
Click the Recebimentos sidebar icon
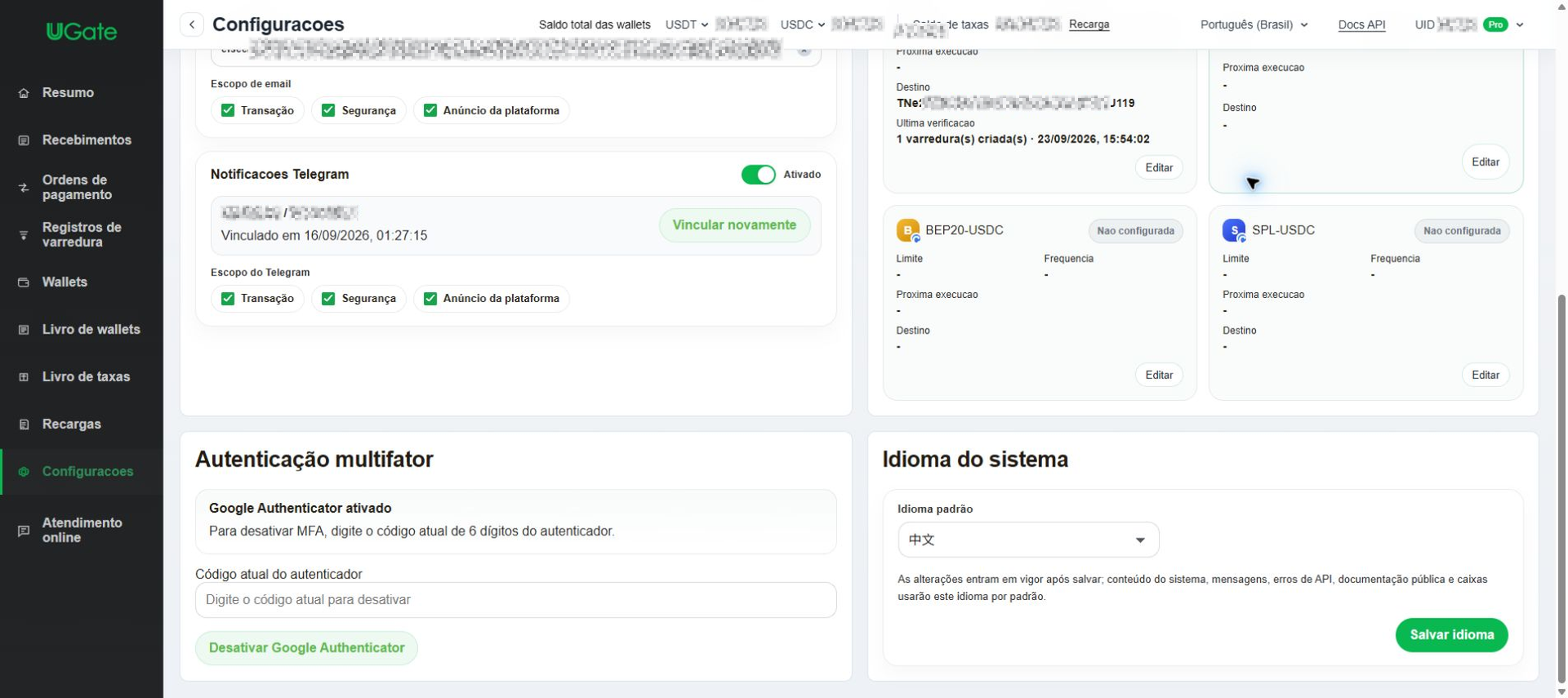point(24,140)
